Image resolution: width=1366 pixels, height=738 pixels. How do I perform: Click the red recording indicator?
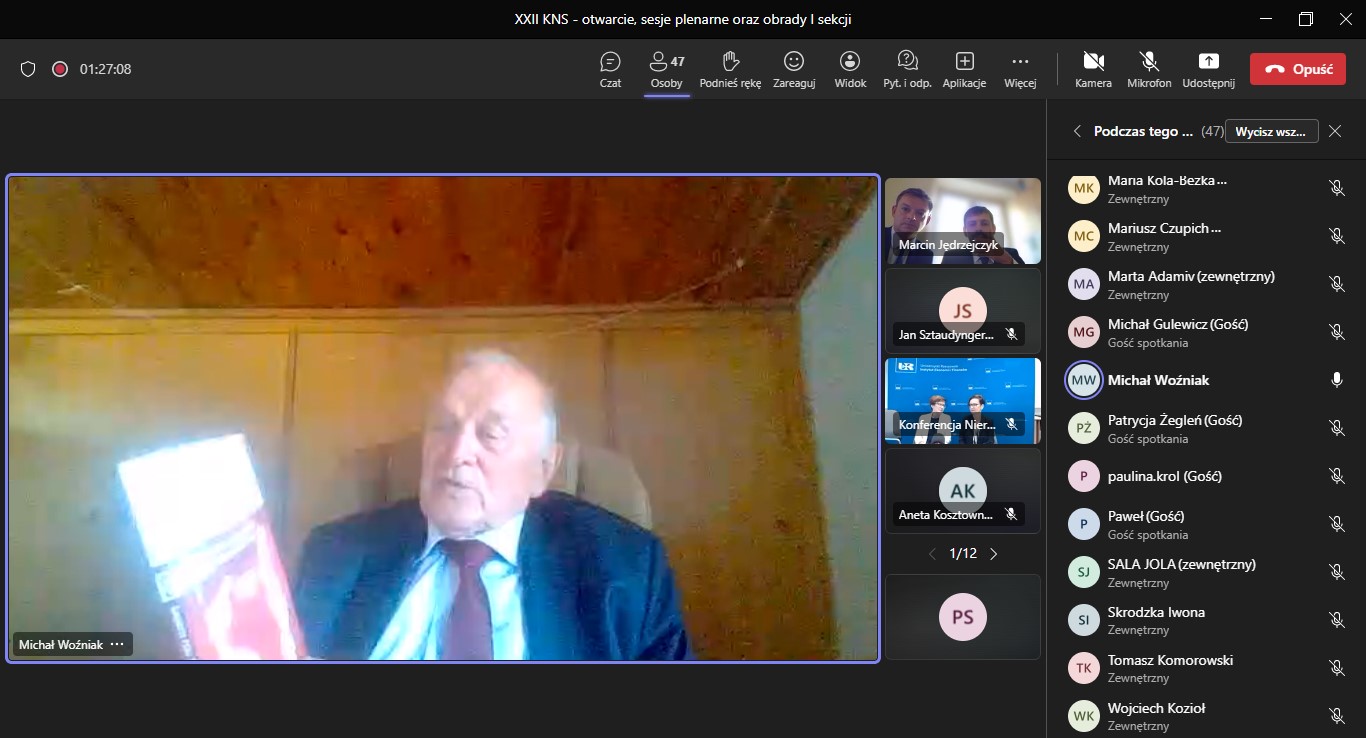click(59, 69)
